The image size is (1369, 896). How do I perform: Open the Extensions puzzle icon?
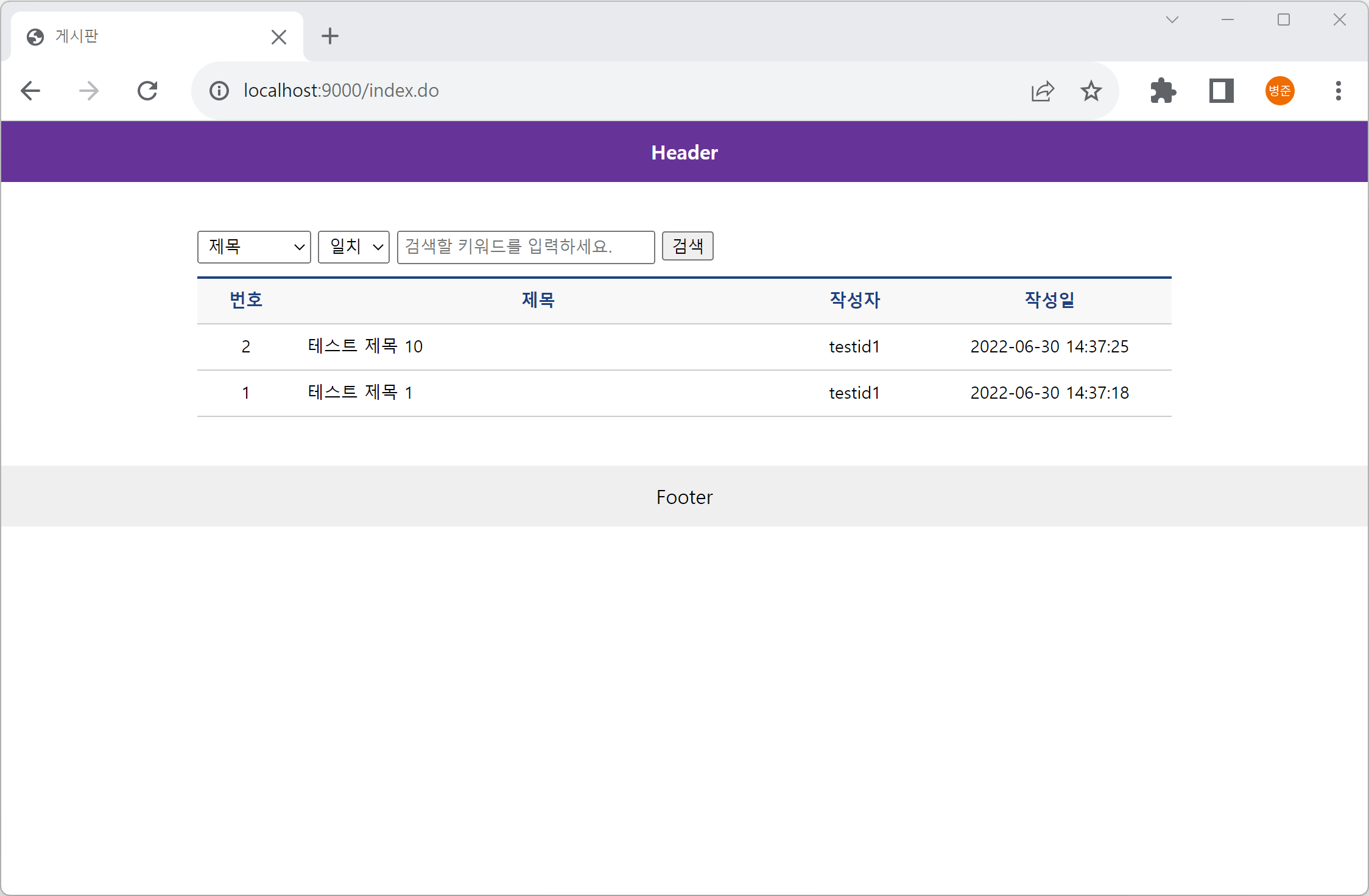coord(1163,91)
